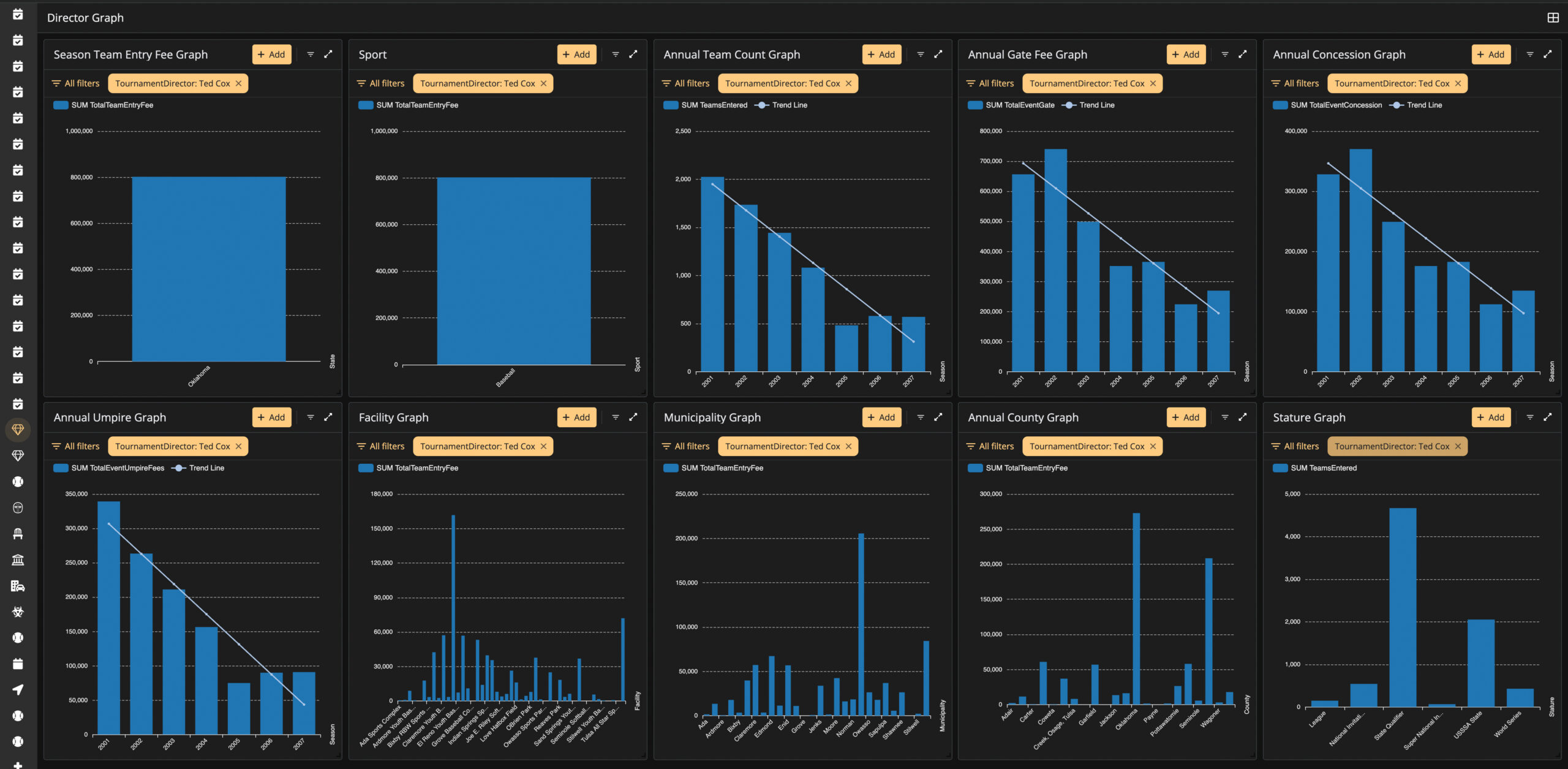This screenshot has height=769, width=1568.
Task: Expand the Sport panel to fullscreen
Action: point(633,54)
